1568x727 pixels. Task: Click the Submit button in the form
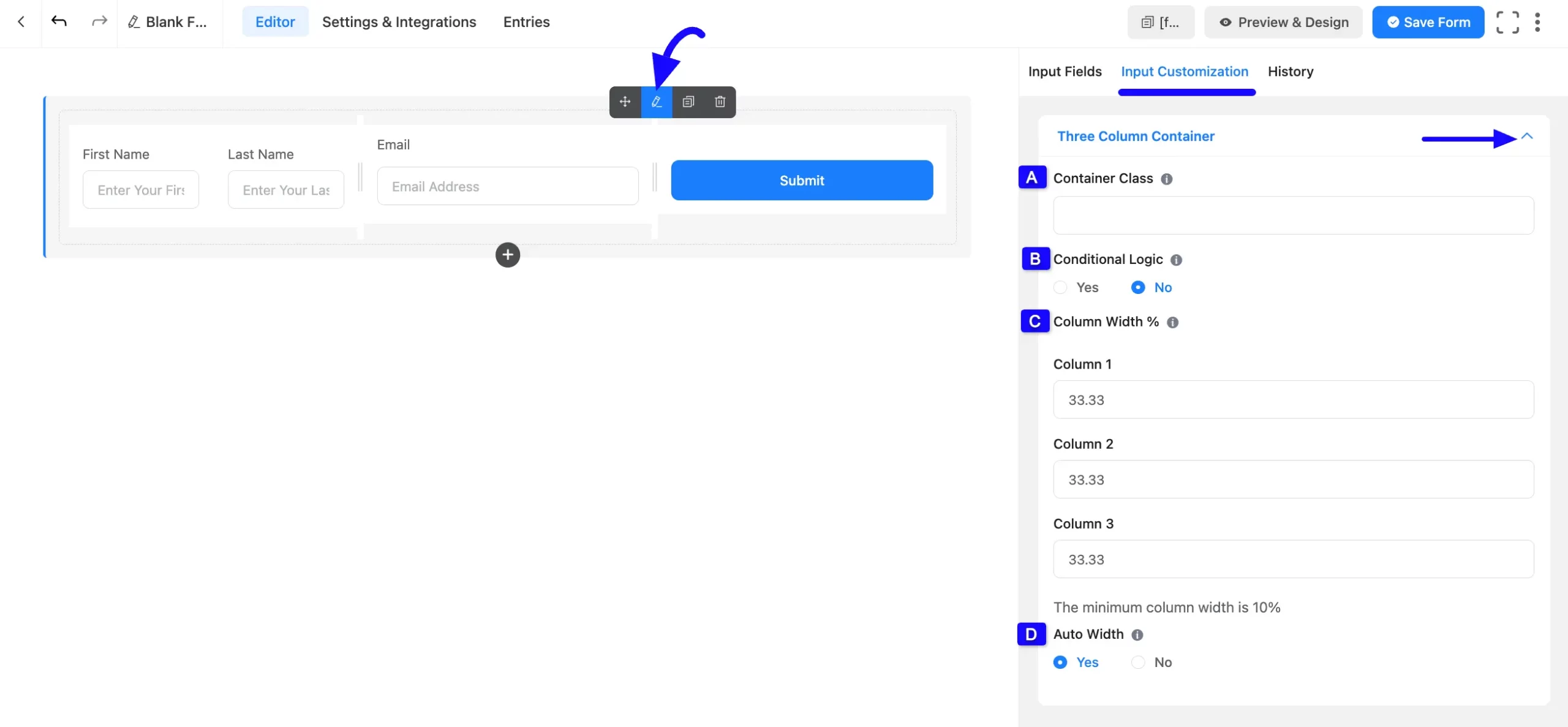click(x=802, y=180)
